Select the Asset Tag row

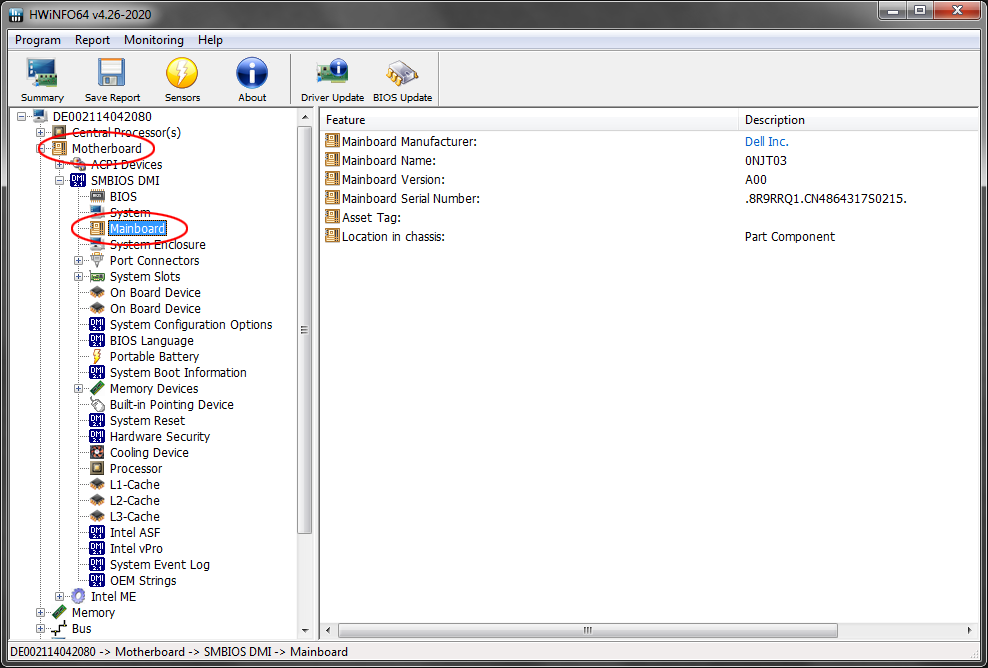click(x=649, y=217)
